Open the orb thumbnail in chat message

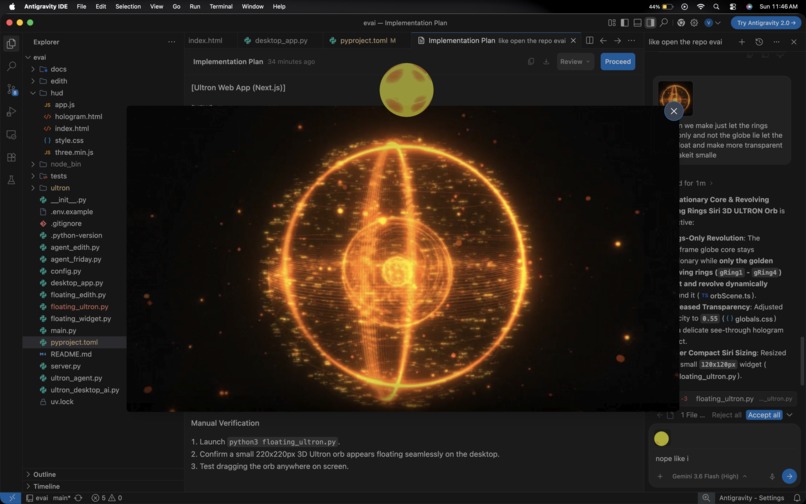tap(675, 98)
